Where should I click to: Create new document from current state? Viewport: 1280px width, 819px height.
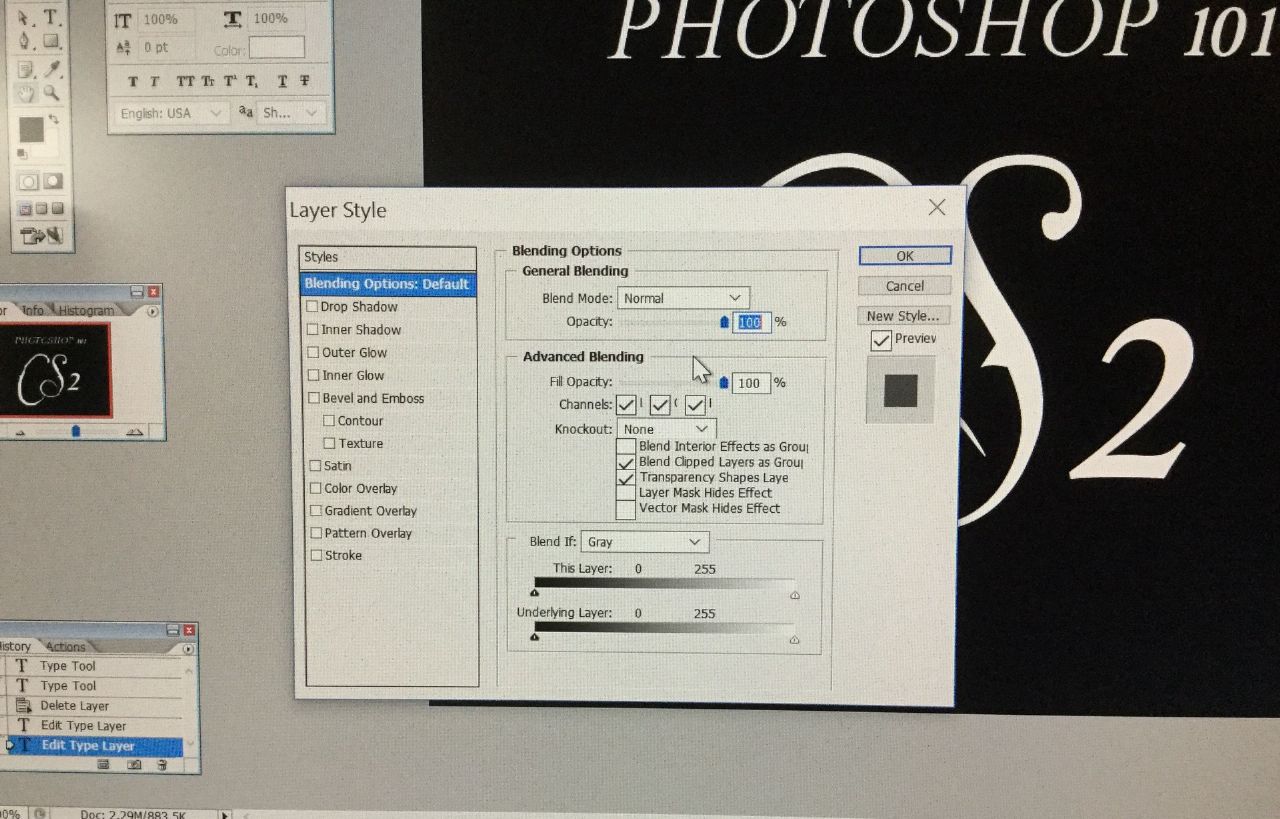(103, 764)
